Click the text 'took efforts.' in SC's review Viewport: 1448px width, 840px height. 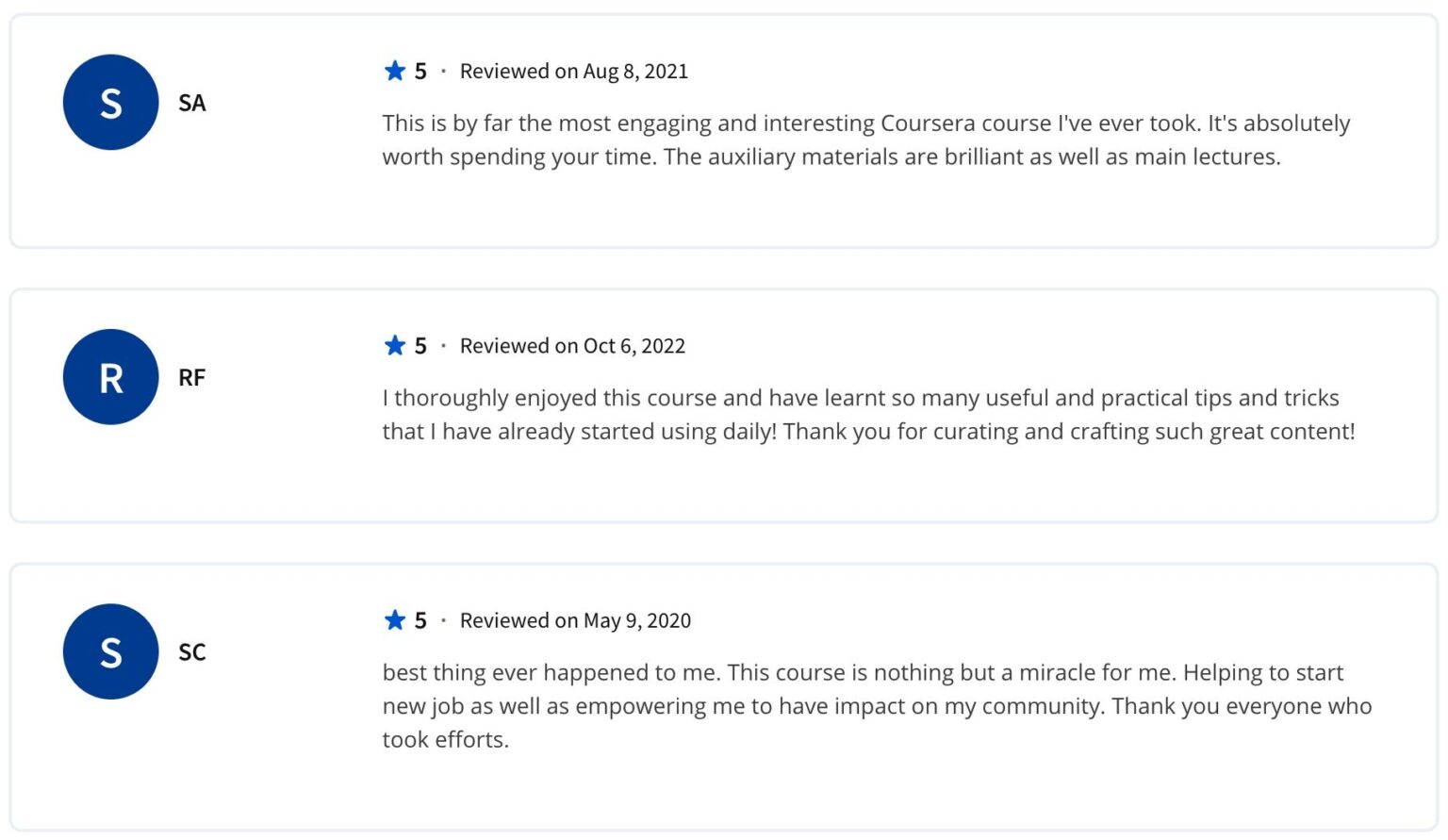445,739
